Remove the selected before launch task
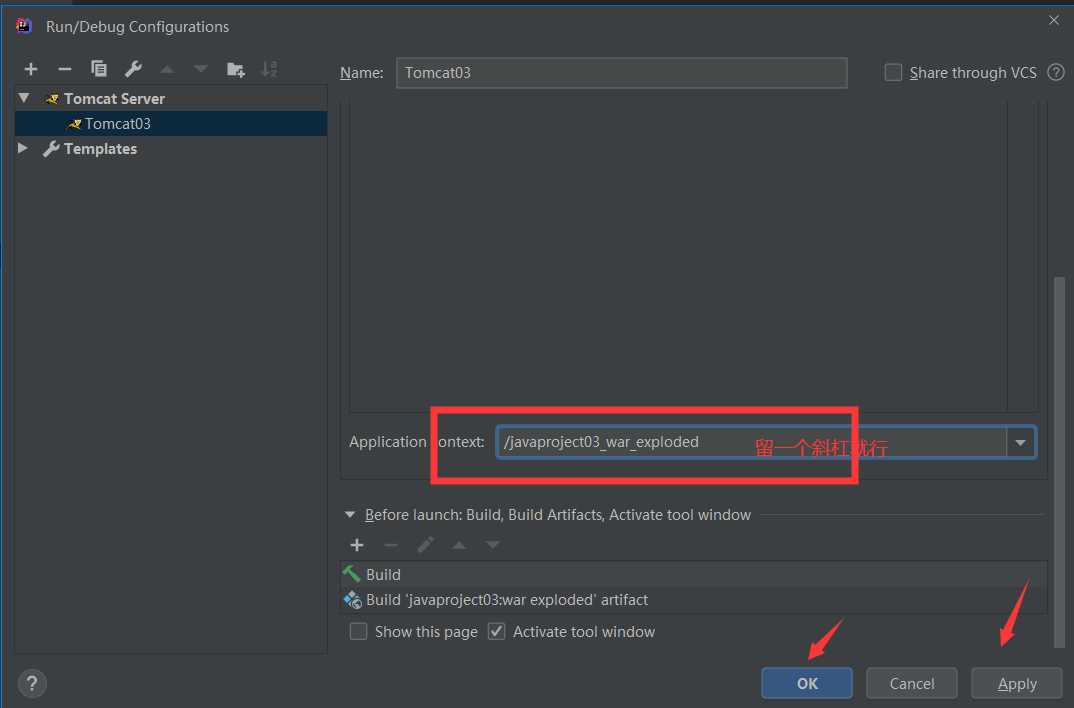This screenshot has height=708, width=1074. coord(391,545)
